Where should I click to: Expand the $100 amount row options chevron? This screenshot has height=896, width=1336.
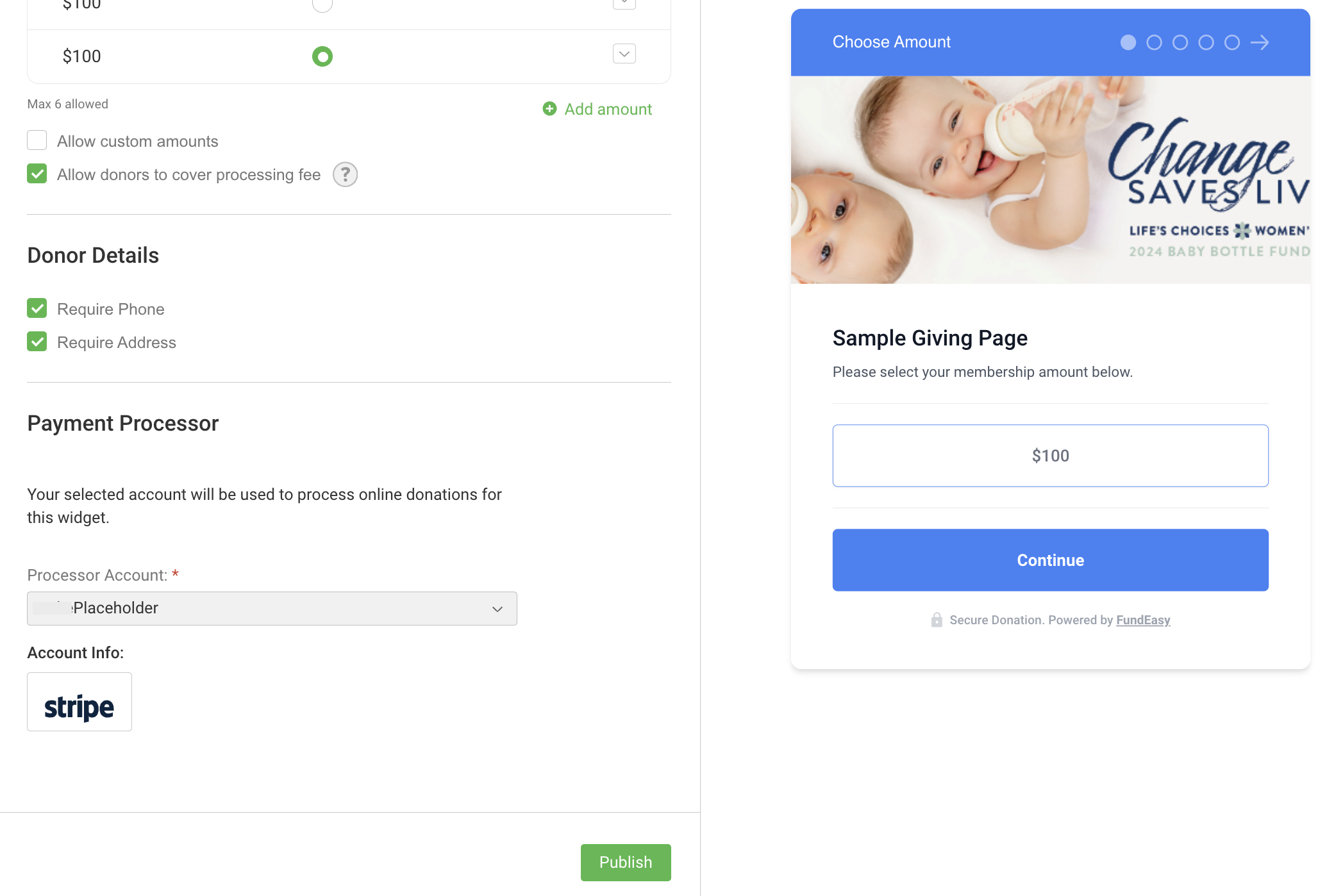click(x=624, y=54)
